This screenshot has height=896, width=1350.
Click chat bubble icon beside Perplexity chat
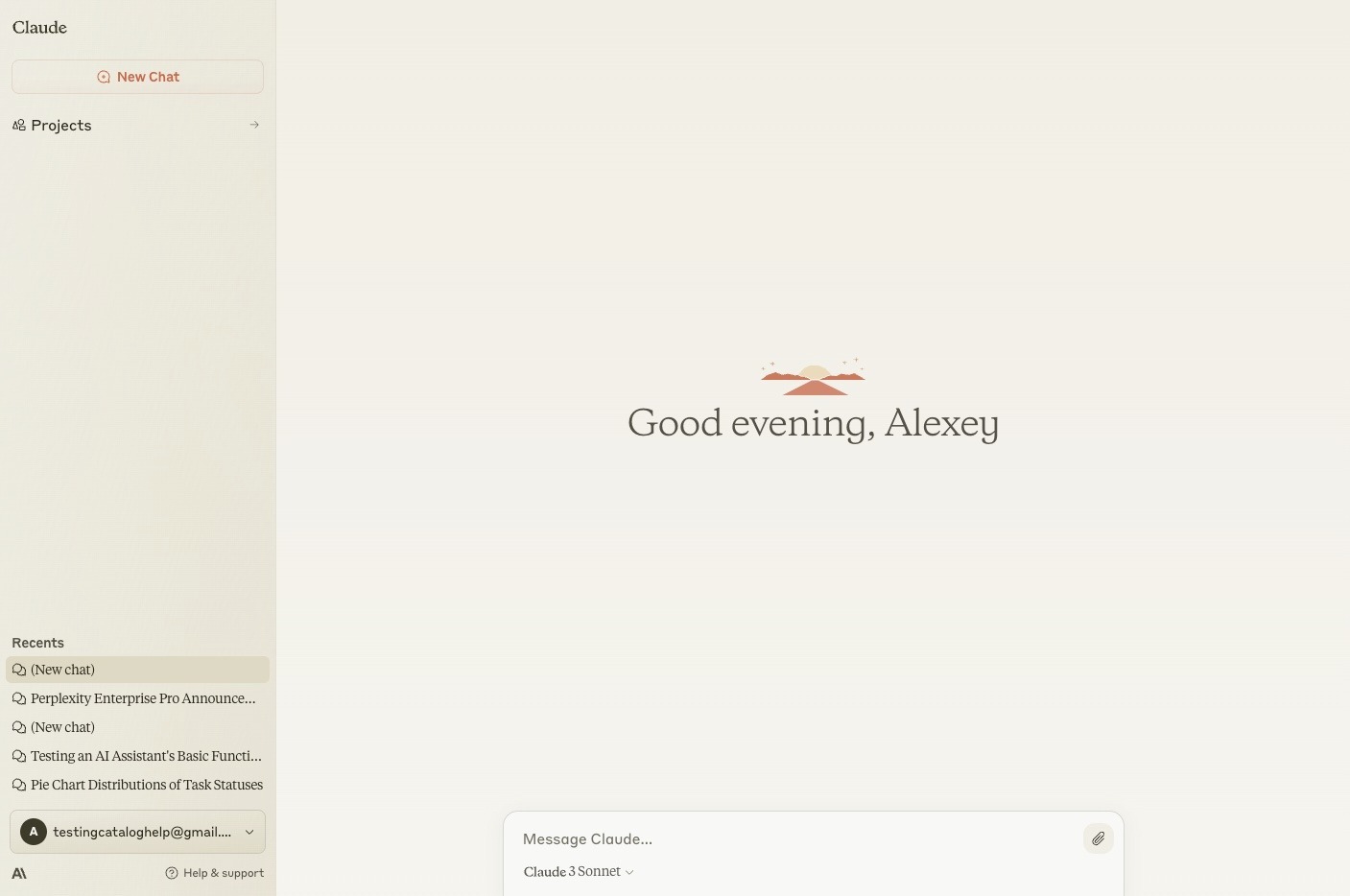click(x=19, y=698)
